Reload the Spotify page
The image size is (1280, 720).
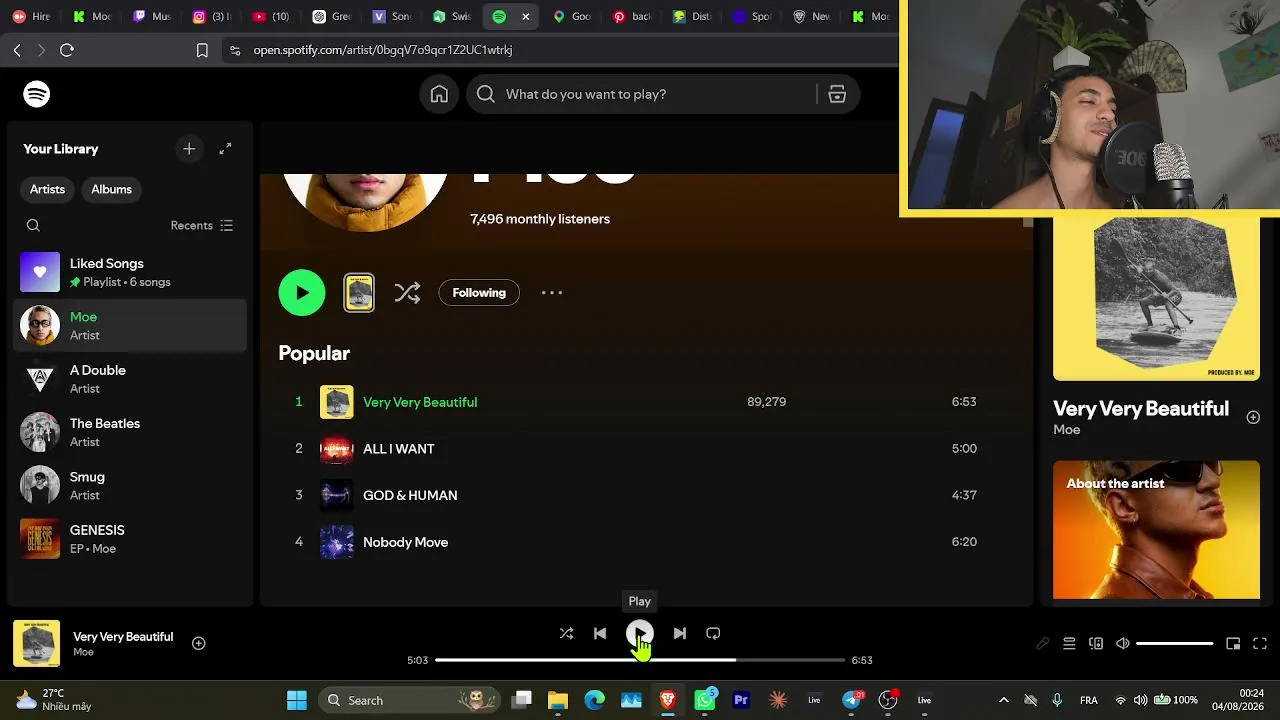pyautogui.click(x=67, y=50)
